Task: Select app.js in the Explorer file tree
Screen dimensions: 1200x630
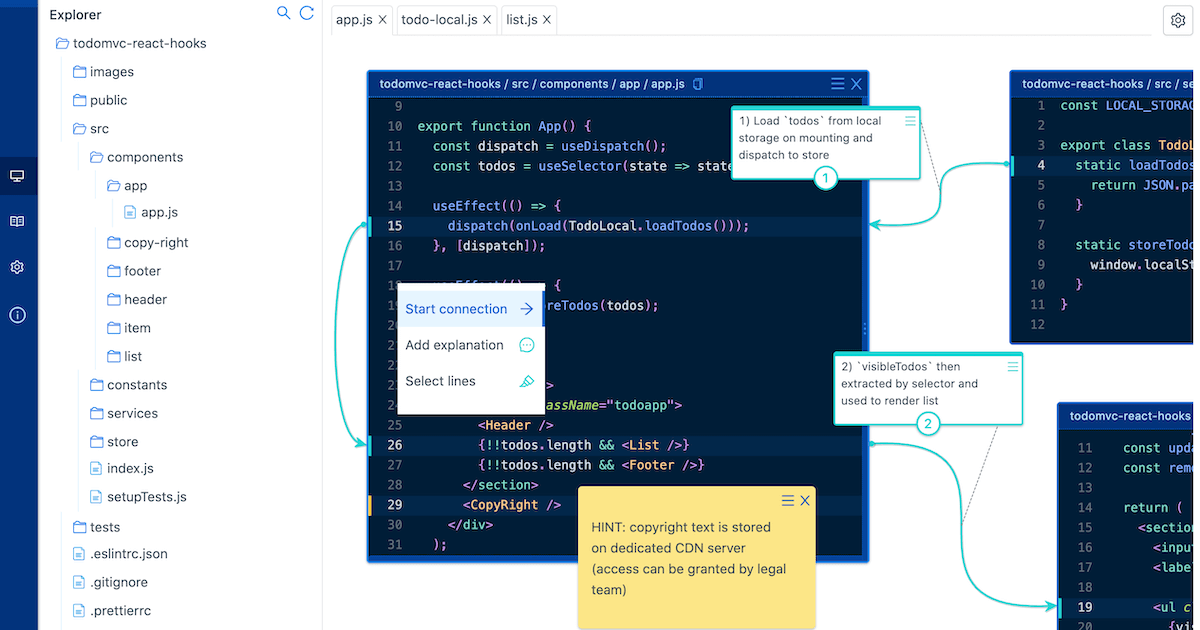Action: (159, 212)
